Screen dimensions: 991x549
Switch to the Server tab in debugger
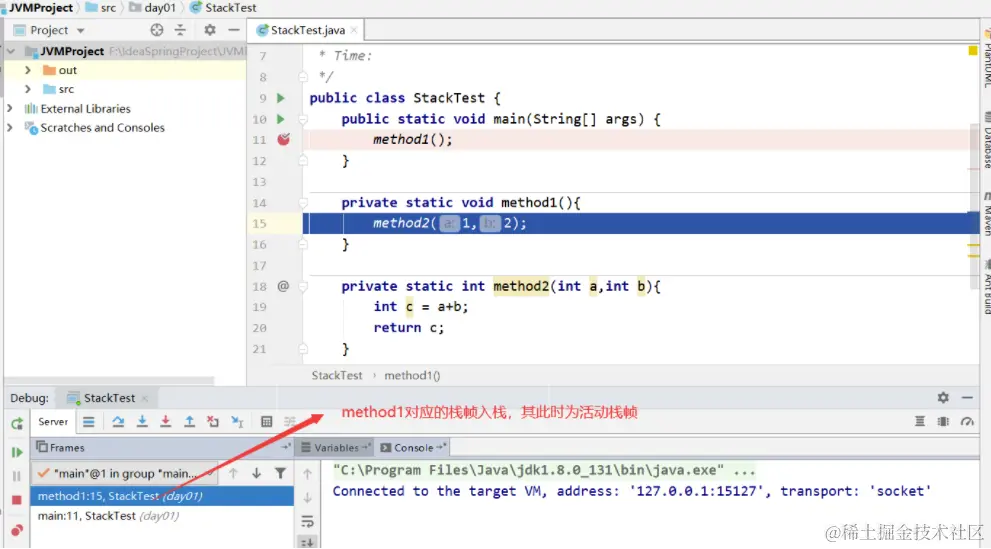point(52,421)
